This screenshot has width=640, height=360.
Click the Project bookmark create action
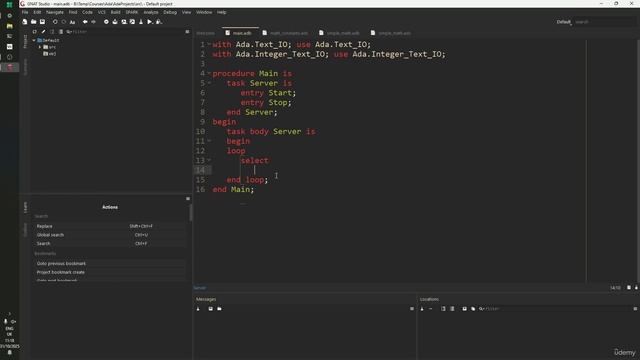click(x=110, y=272)
